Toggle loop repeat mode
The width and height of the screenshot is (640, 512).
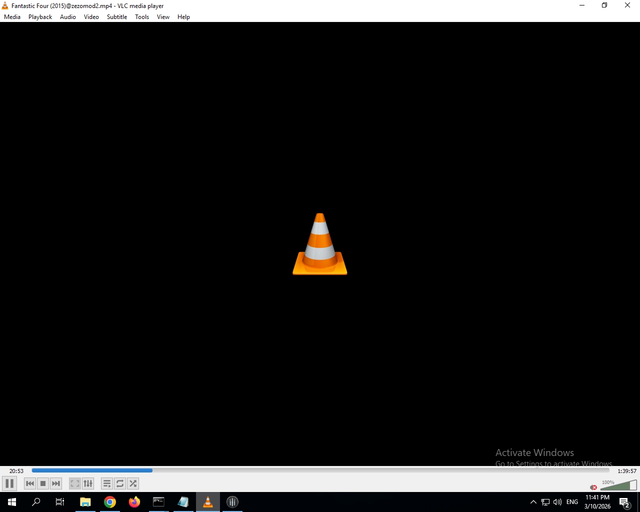(x=120, y=483)
